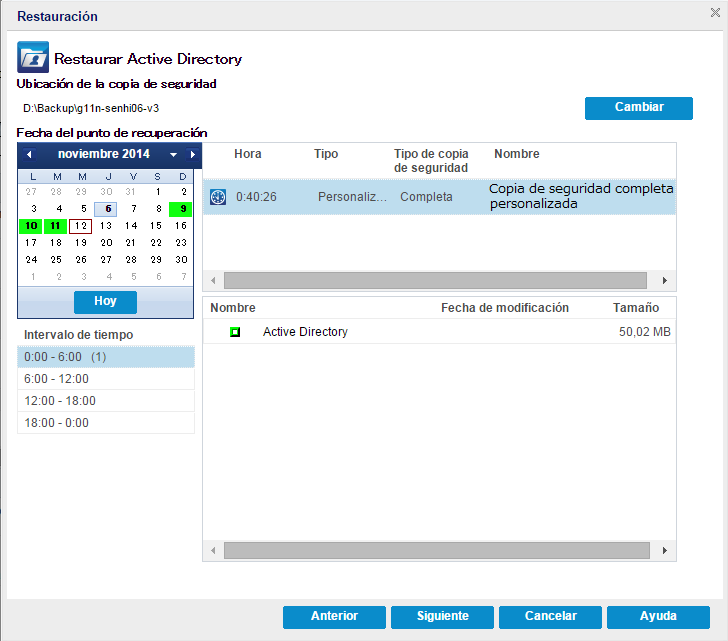Go to previous month in calendar

coord(29,155)
